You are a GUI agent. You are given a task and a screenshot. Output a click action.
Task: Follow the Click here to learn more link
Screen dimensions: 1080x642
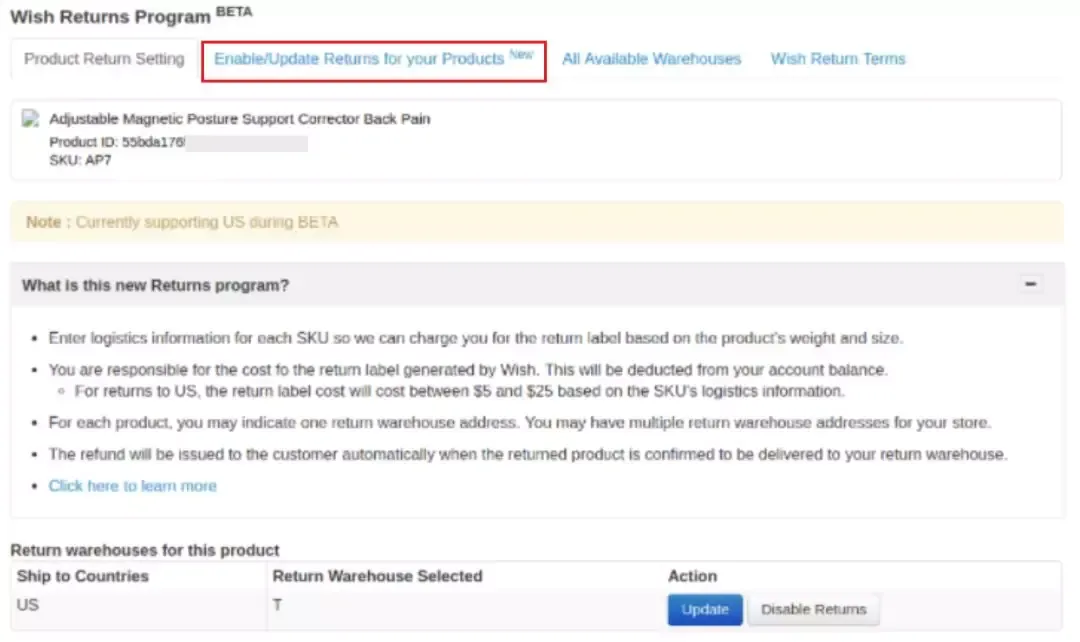132,486
